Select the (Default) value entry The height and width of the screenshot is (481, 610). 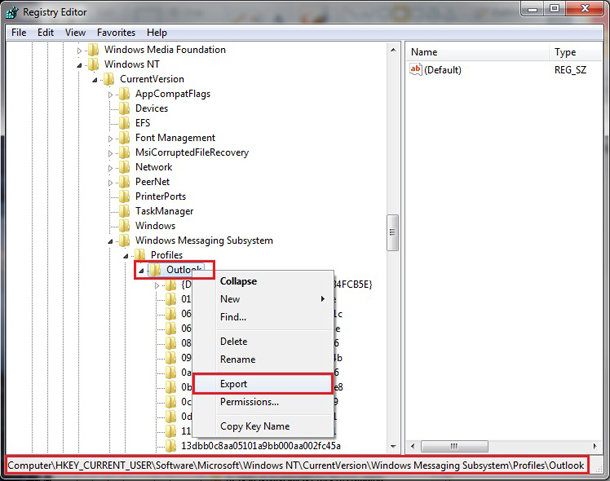pos(443,70)
